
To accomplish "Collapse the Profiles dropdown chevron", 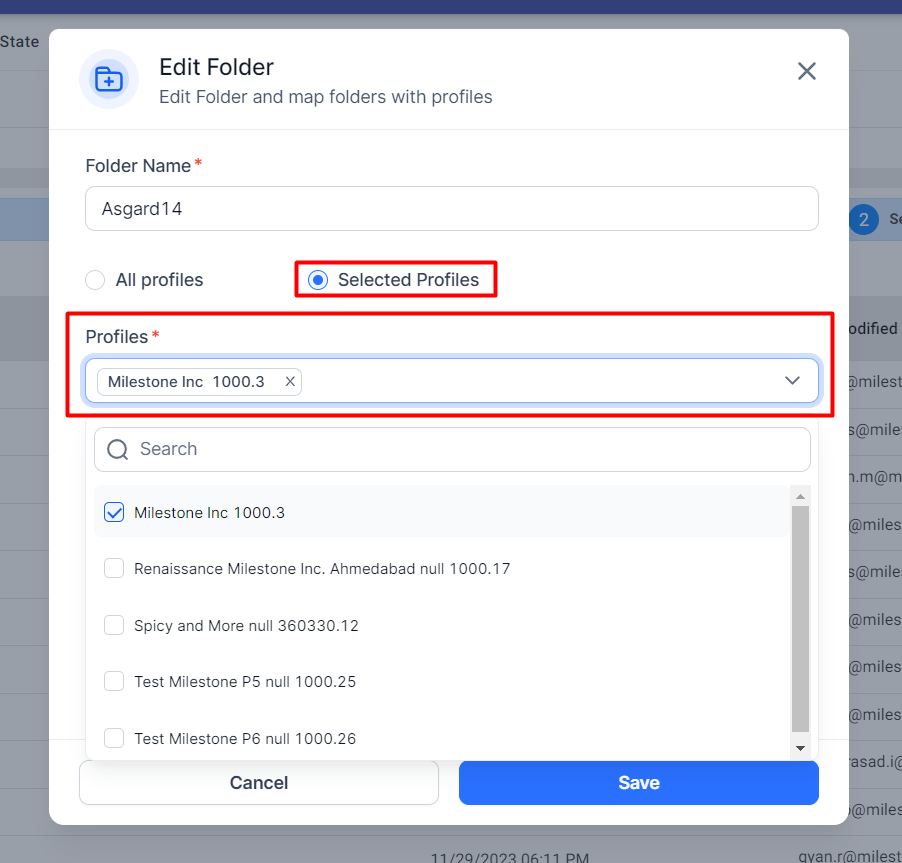I will point(792,381).
